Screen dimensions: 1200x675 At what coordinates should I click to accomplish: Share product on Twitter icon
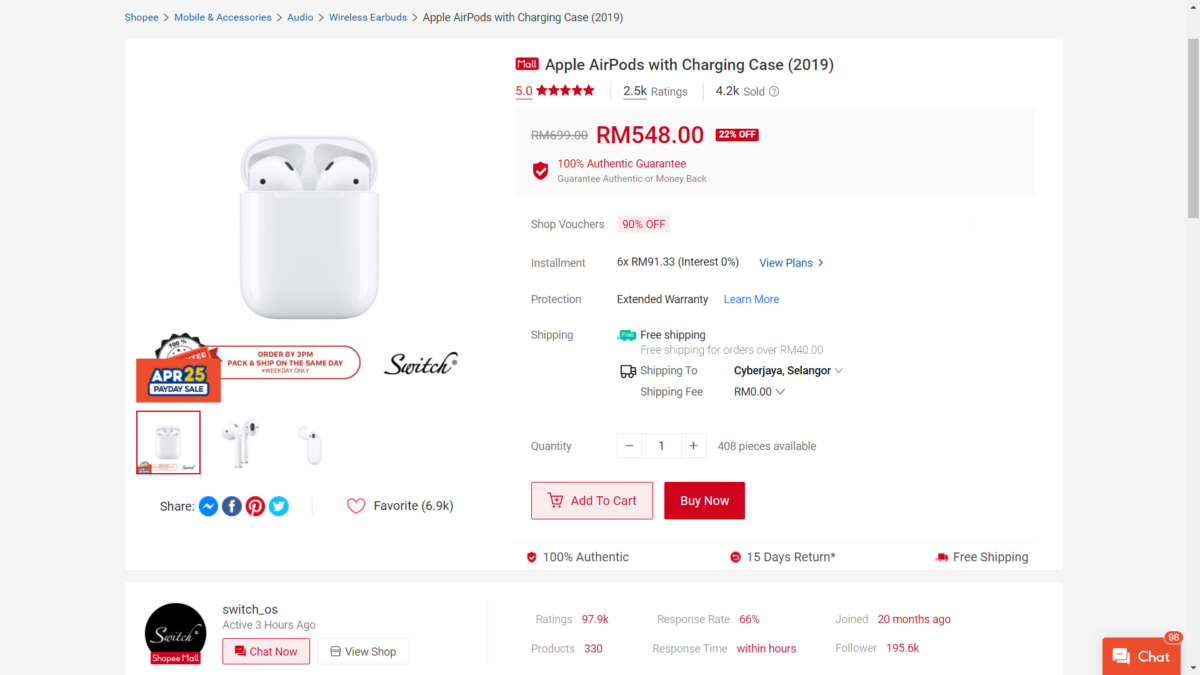click(279, 506)
